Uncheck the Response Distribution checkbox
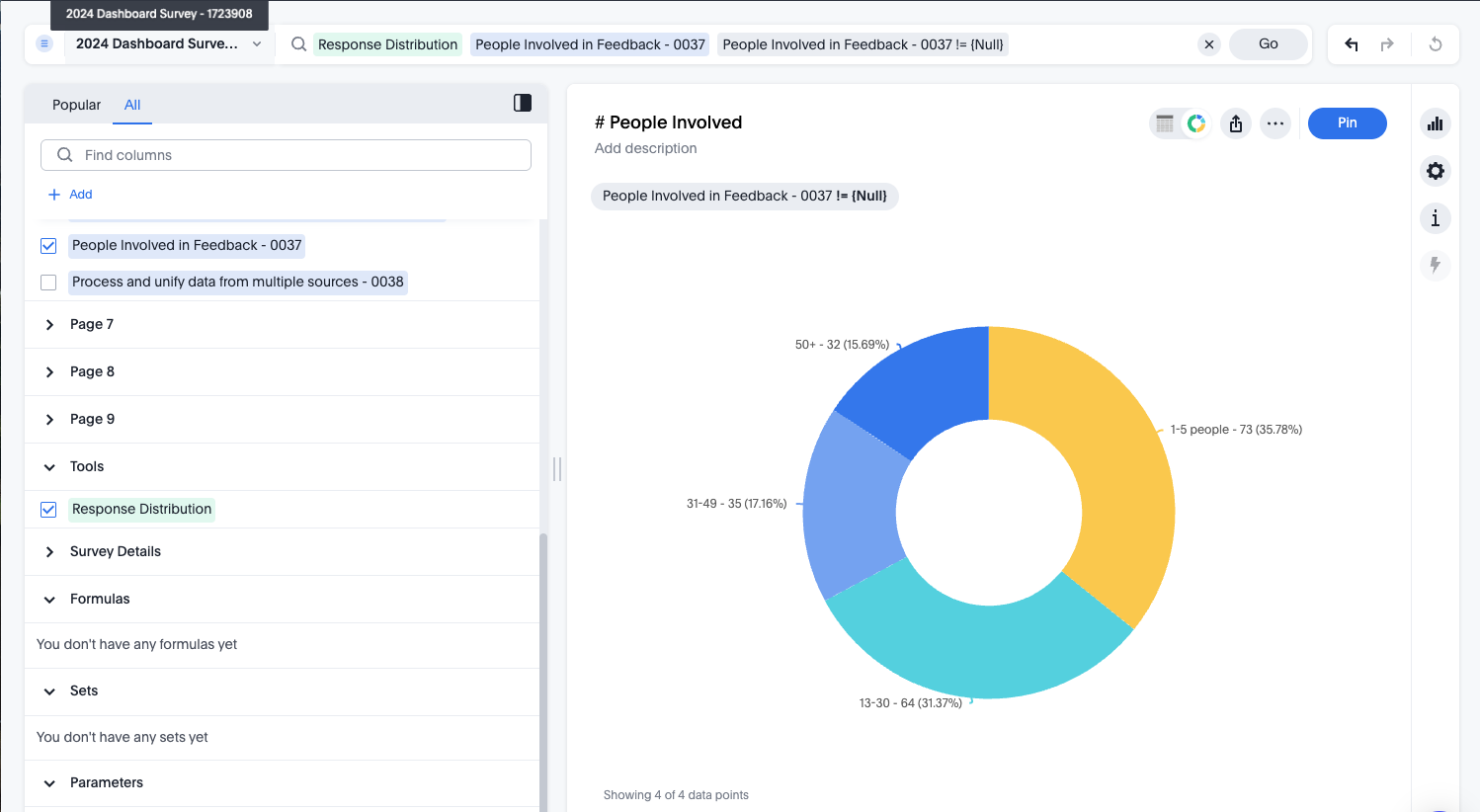Screen dimensions: 1480x812 coord(48,510)
